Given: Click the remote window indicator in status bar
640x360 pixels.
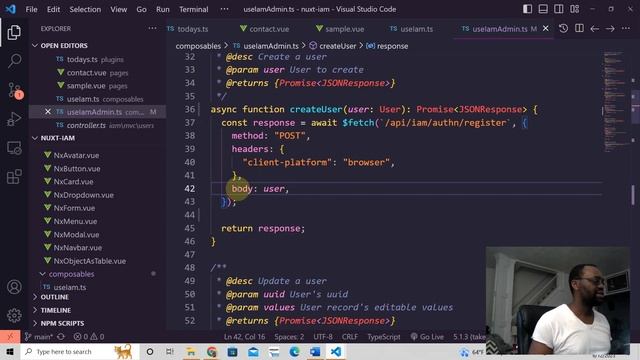Looking at the screenshot, I should tap(10, 337).
